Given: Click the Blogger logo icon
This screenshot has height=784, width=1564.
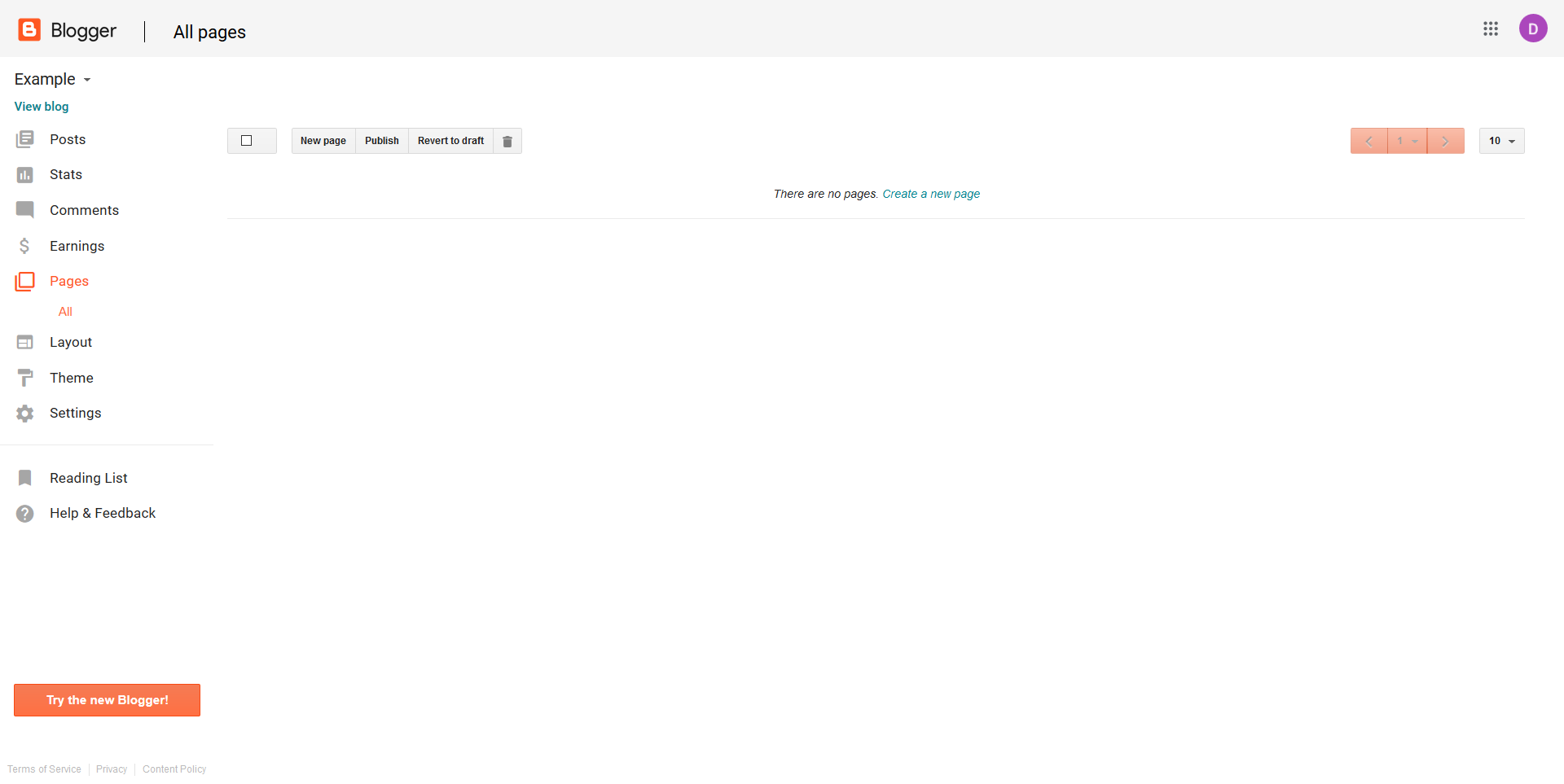Looking at the screenshot, I should 29,30.
